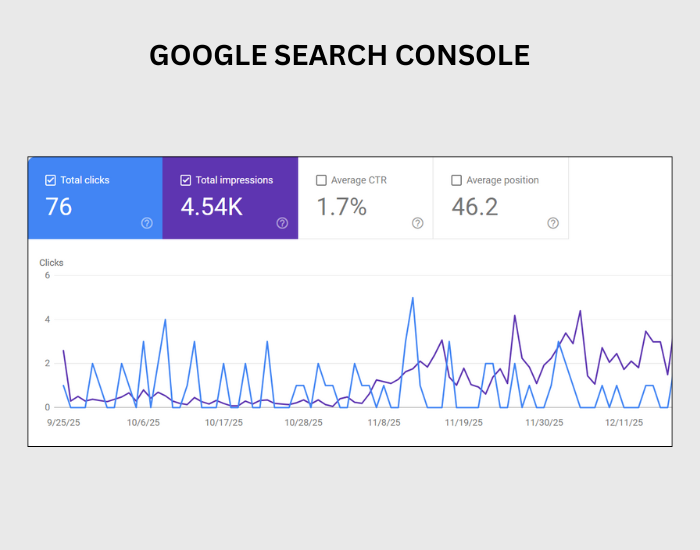Click help icon on Average position card

(x=553, y=223)
